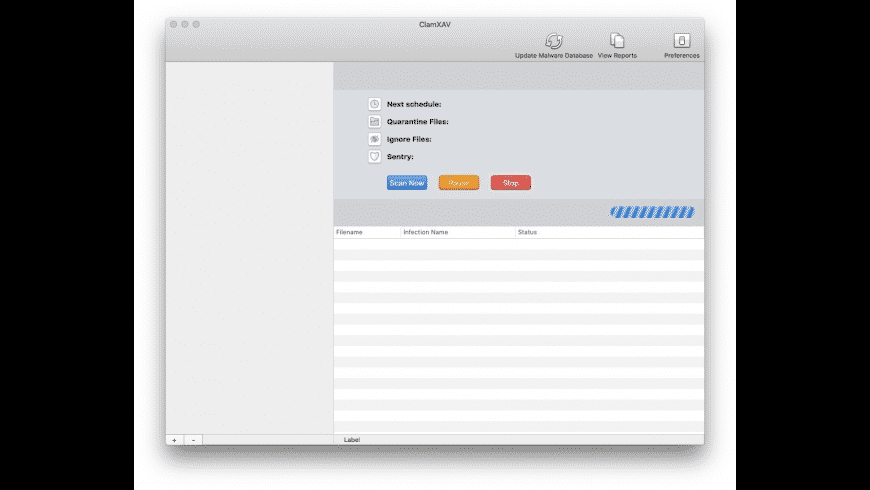The image size is (870, 490).
Task: Stop the scan with the red button
Action: coord(510,183)
